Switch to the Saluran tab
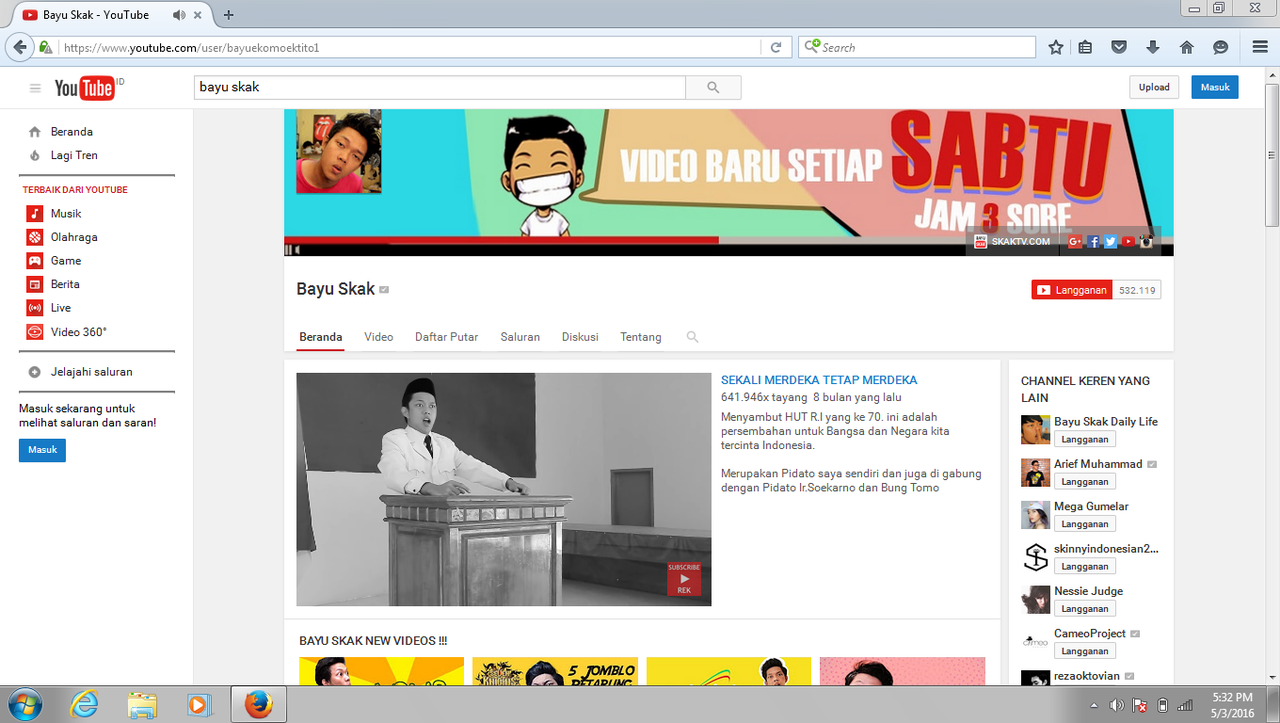Image resolution: width=1280 pixels, height=723 pixels. click(x=520, y=337)
